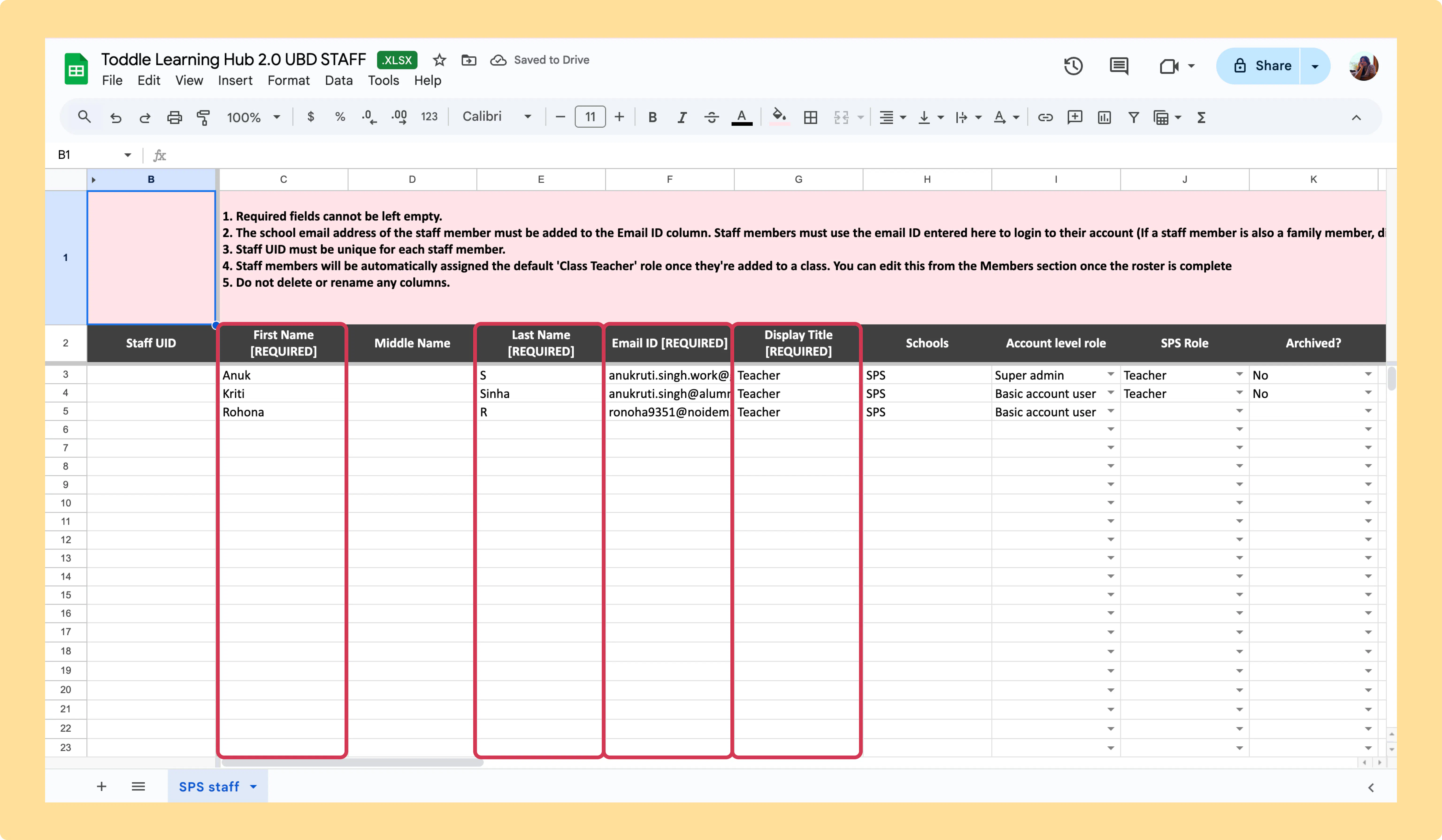Open the Calibri font dropdown
Screen dimensions: 1442x840
click(x=497, y=117)
